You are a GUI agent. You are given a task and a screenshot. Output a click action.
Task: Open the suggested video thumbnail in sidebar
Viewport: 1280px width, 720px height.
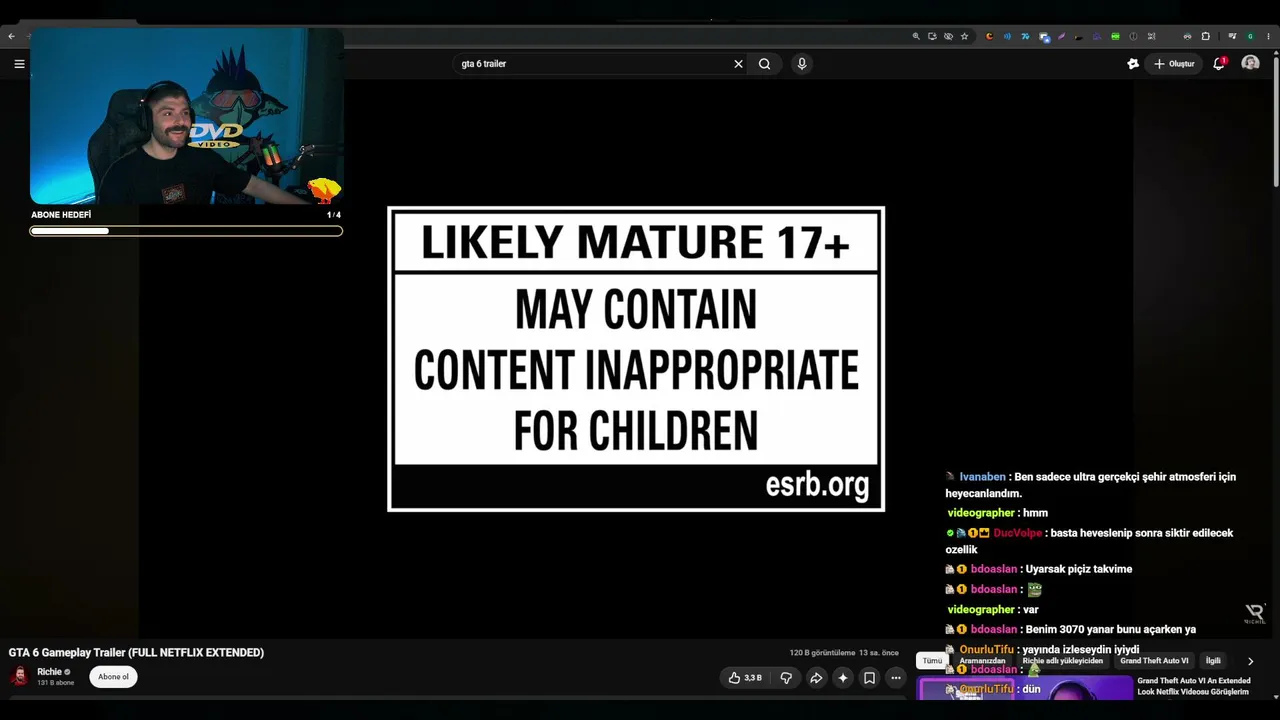[x=1025, y=688]
